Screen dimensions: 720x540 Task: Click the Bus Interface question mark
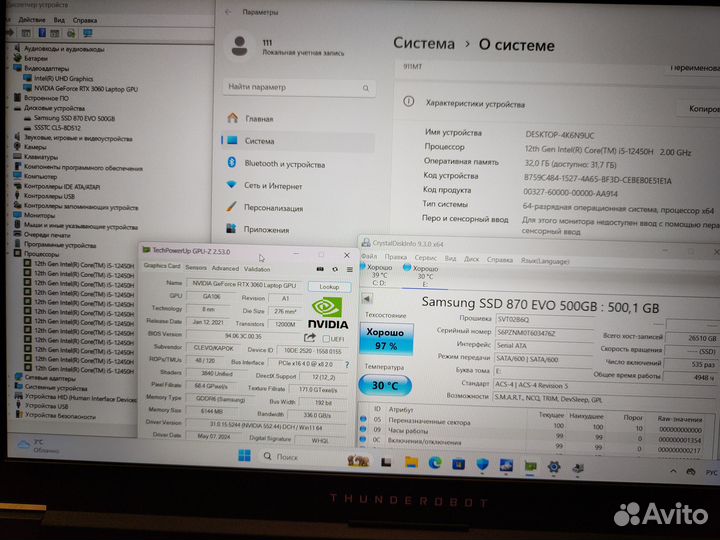(x=347, y=365)
